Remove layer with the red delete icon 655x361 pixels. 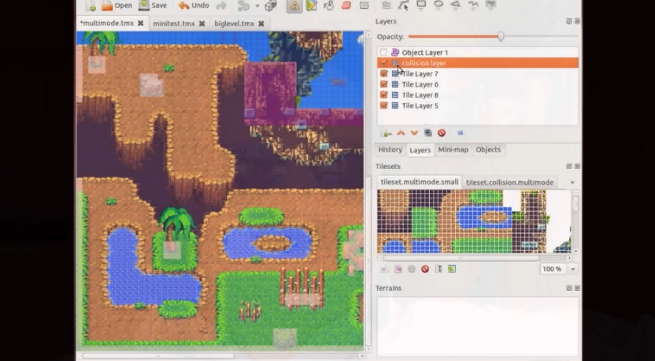pos(442,133)
